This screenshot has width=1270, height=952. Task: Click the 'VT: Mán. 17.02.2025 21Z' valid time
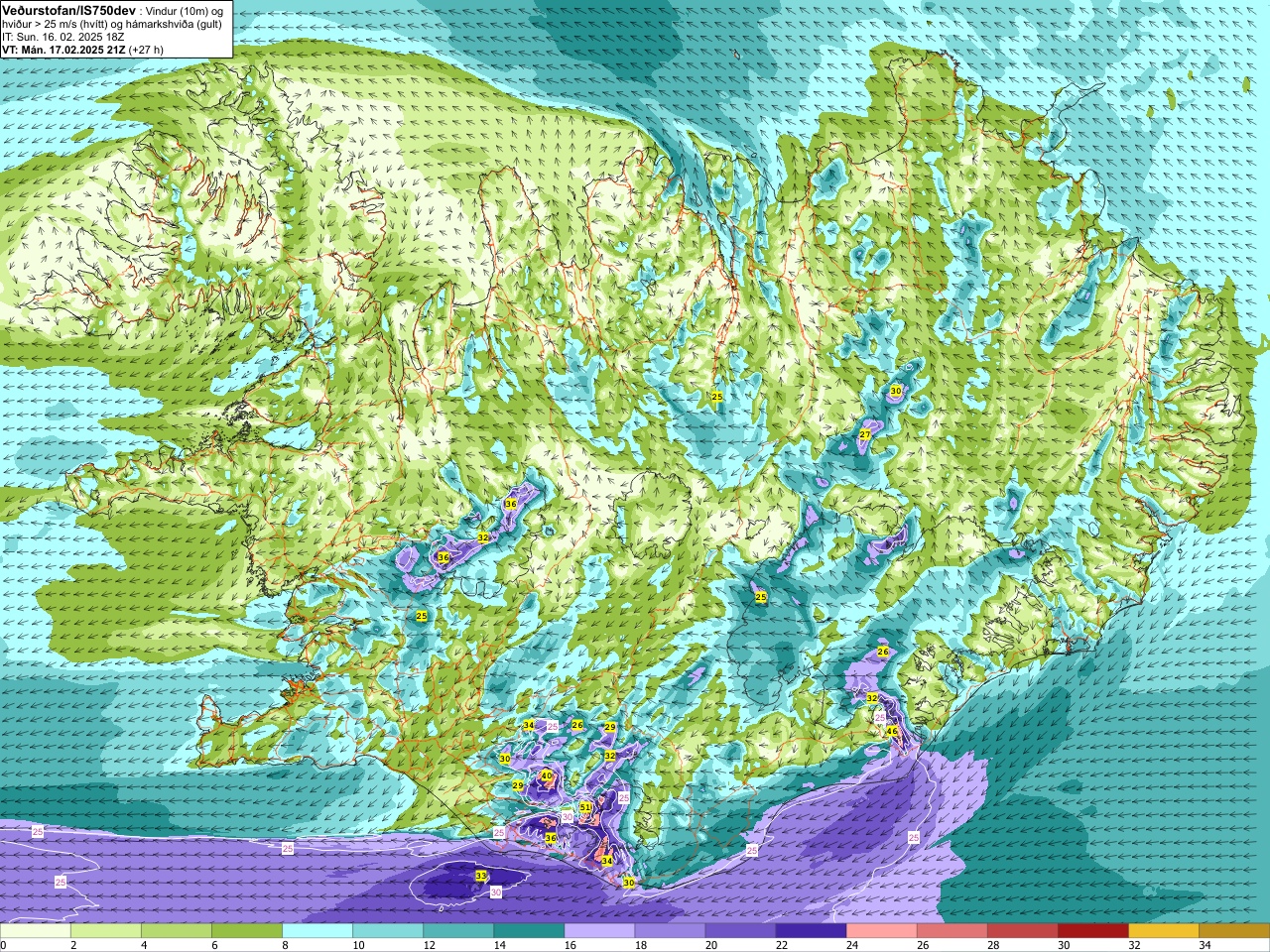pos(63,49)
